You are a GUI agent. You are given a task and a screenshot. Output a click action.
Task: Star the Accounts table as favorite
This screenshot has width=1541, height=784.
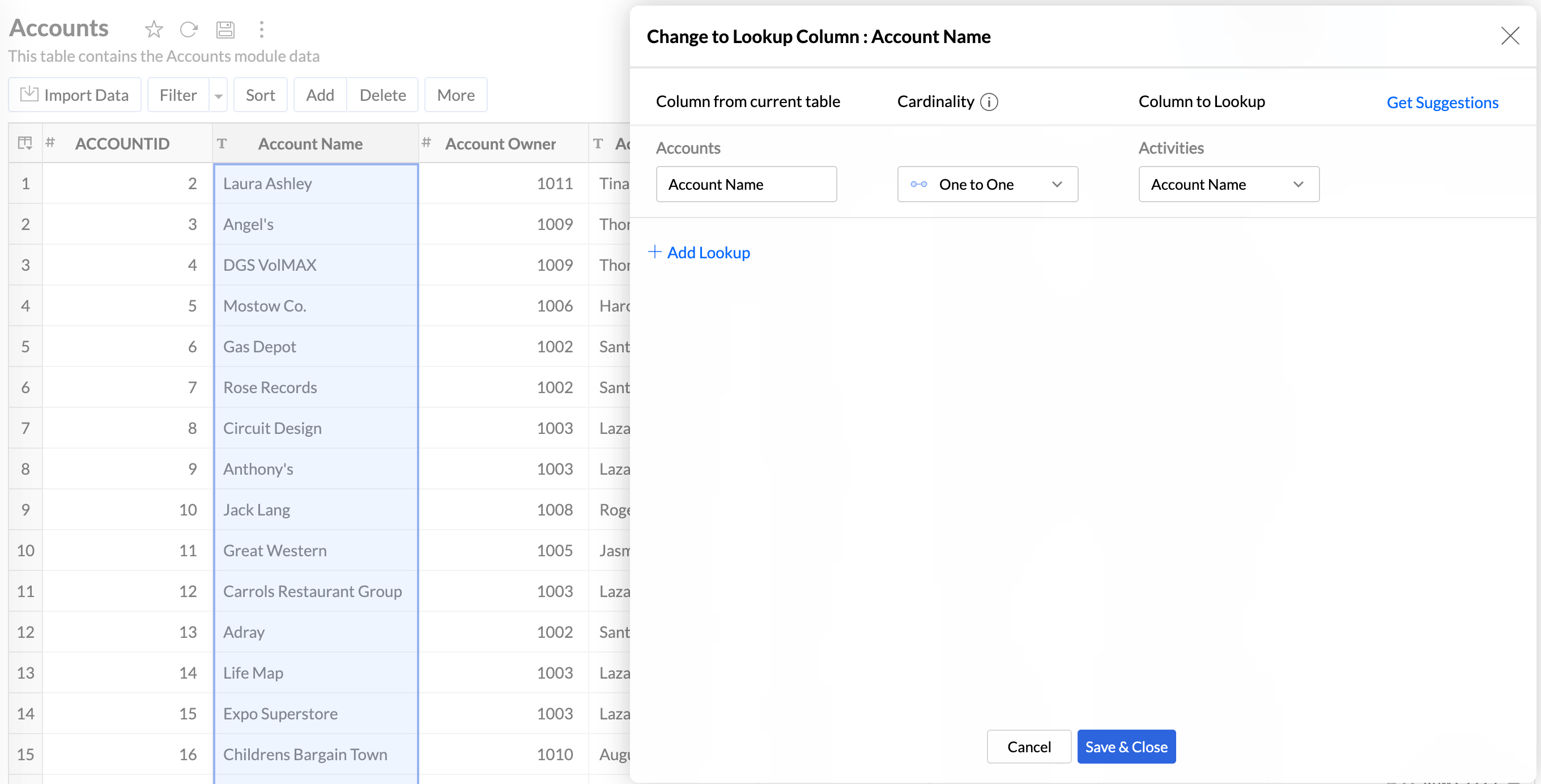click(x=154, y=29)
